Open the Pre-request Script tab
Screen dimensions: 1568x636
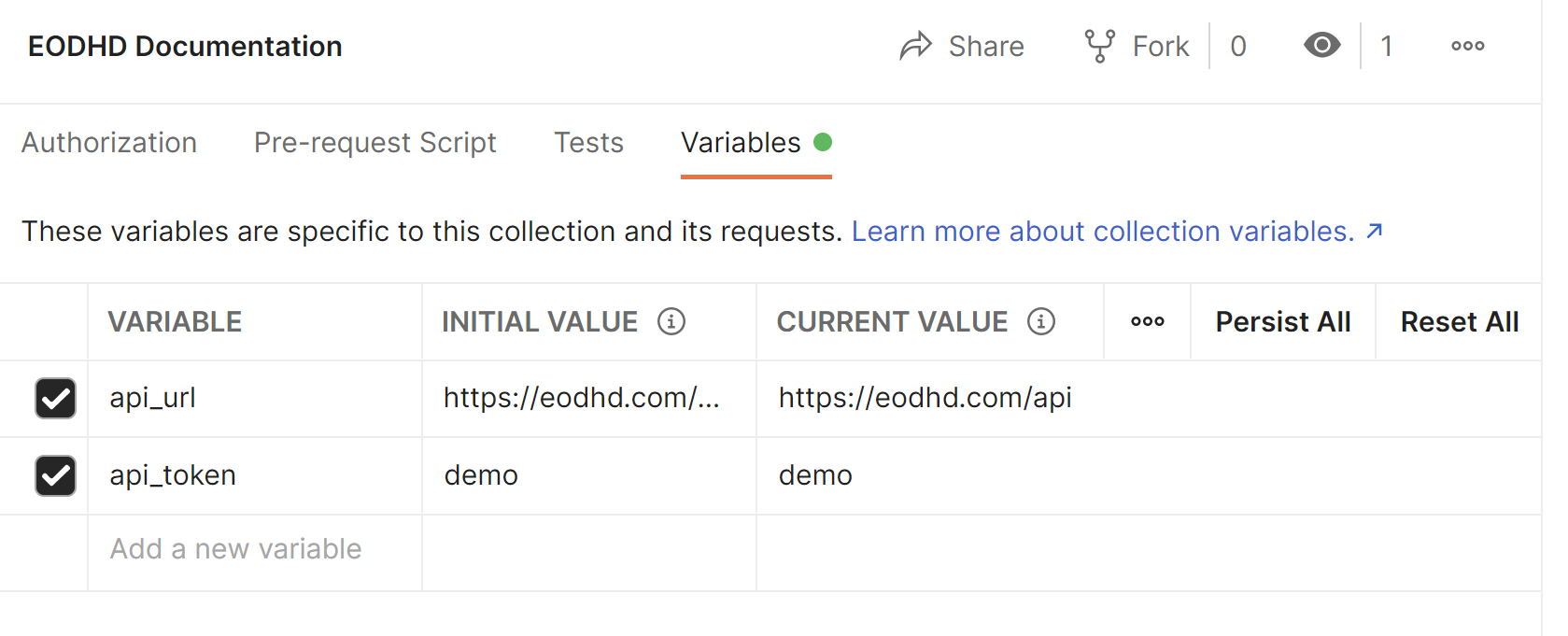click(375, 143)
